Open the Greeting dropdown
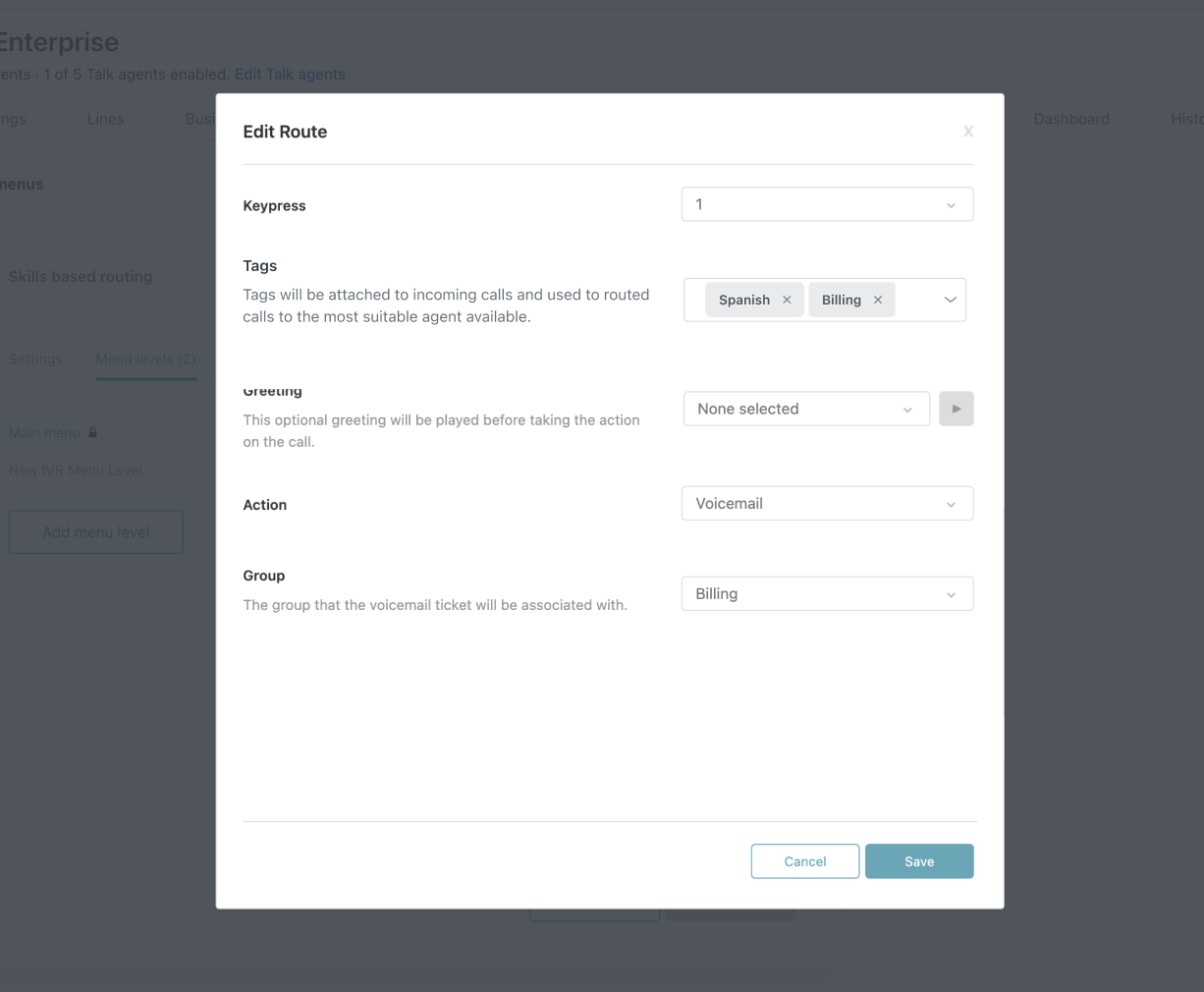Viewport: 1204px width, 992px height. 806,409
